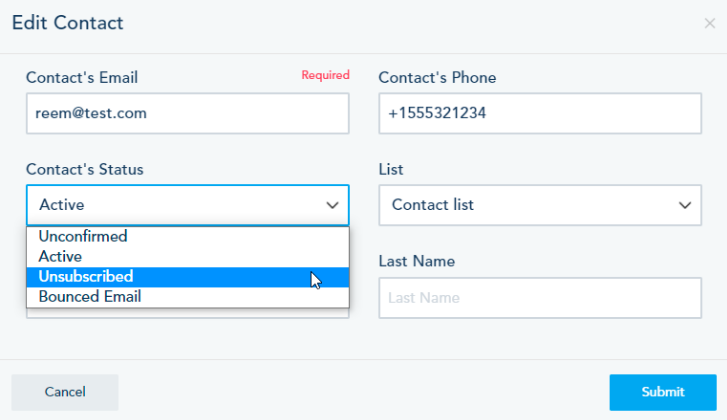Click the Contact's Email input field

187,113
